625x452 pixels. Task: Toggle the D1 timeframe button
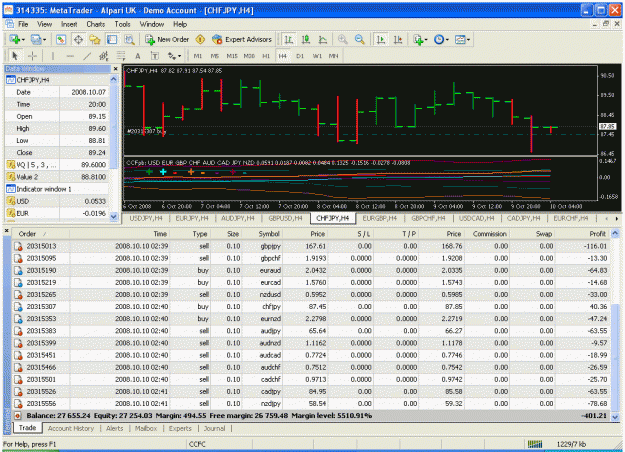[x=300, y=56]
